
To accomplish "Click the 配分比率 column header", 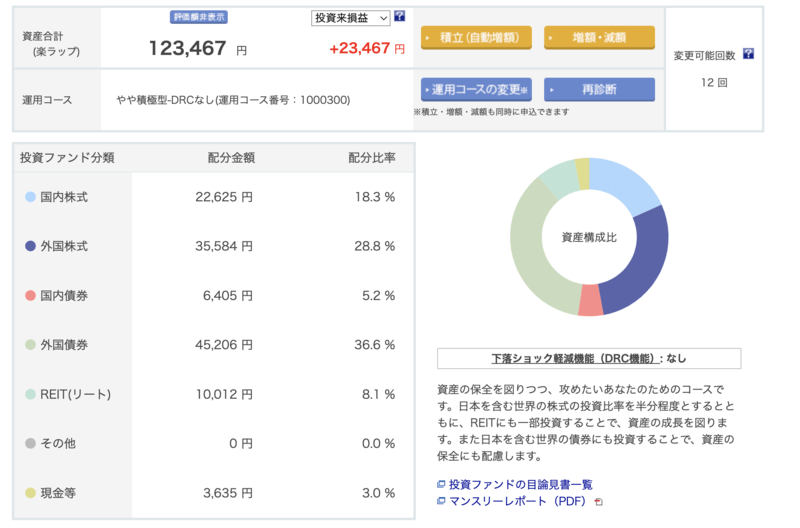I will 372,158.
